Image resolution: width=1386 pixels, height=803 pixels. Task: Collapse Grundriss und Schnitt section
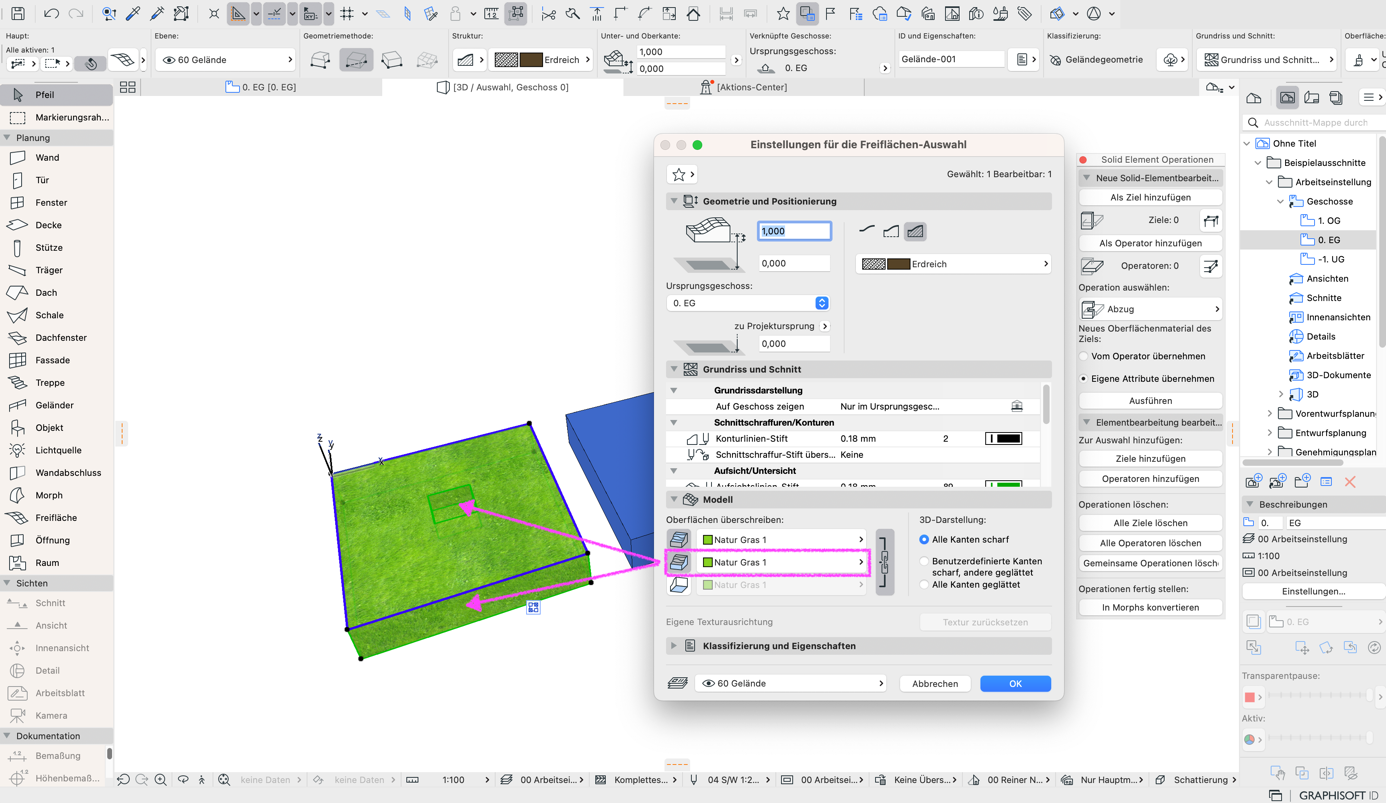coord(674,369)
